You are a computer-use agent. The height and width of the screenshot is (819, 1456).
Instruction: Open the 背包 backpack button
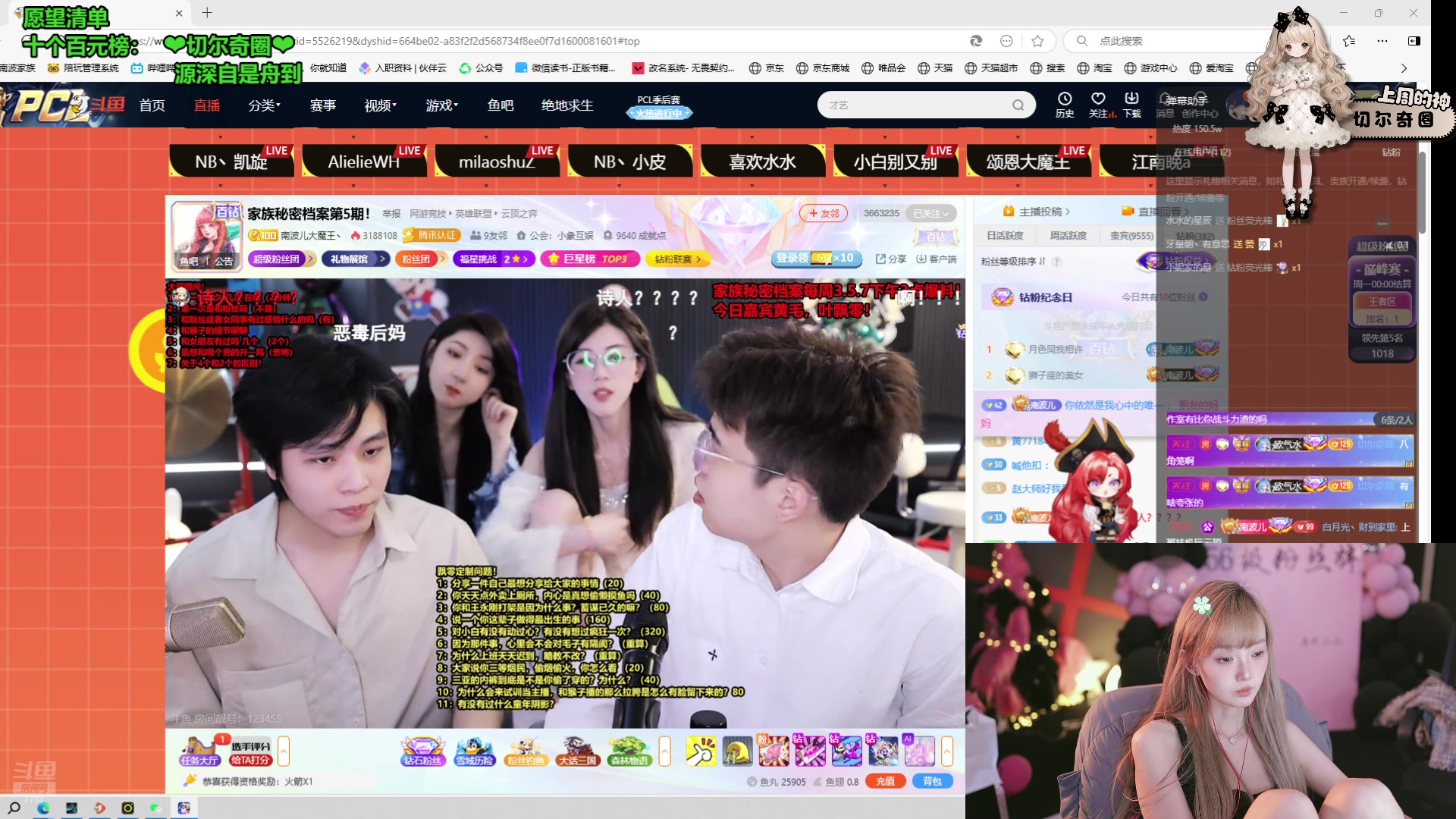(x=932, y=781)
